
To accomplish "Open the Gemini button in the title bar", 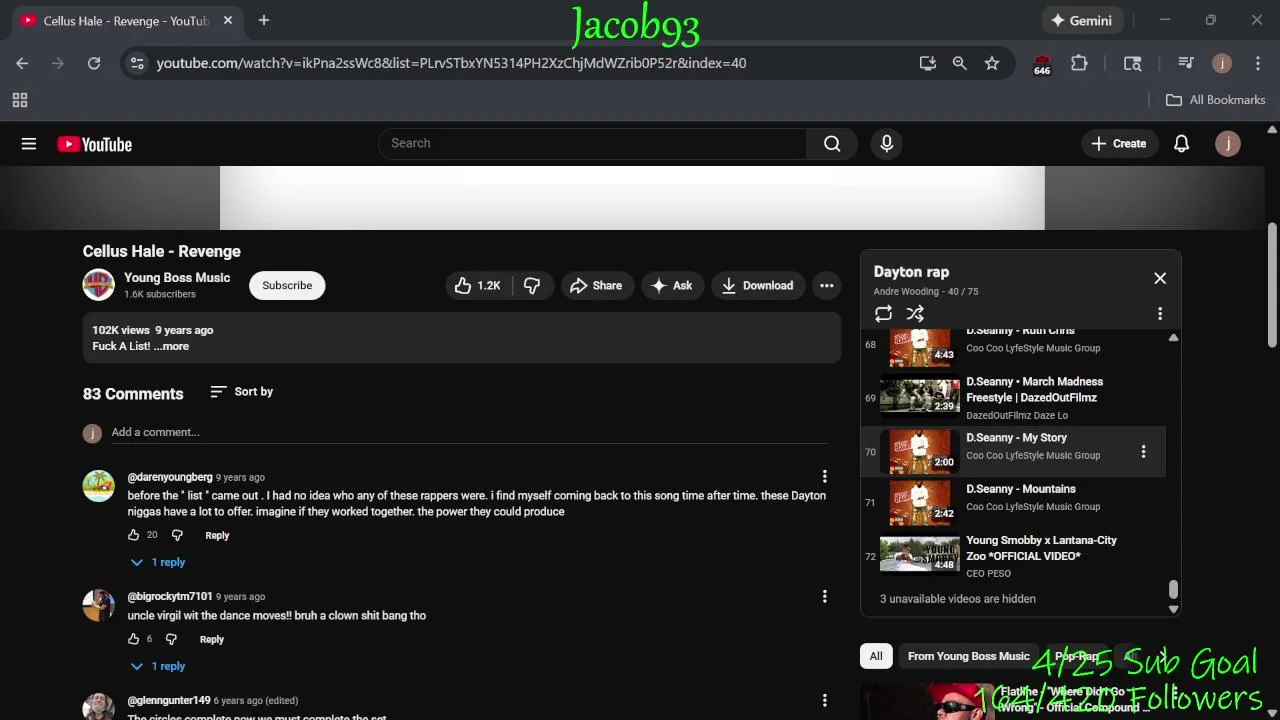I will [x=1081, y=20].
